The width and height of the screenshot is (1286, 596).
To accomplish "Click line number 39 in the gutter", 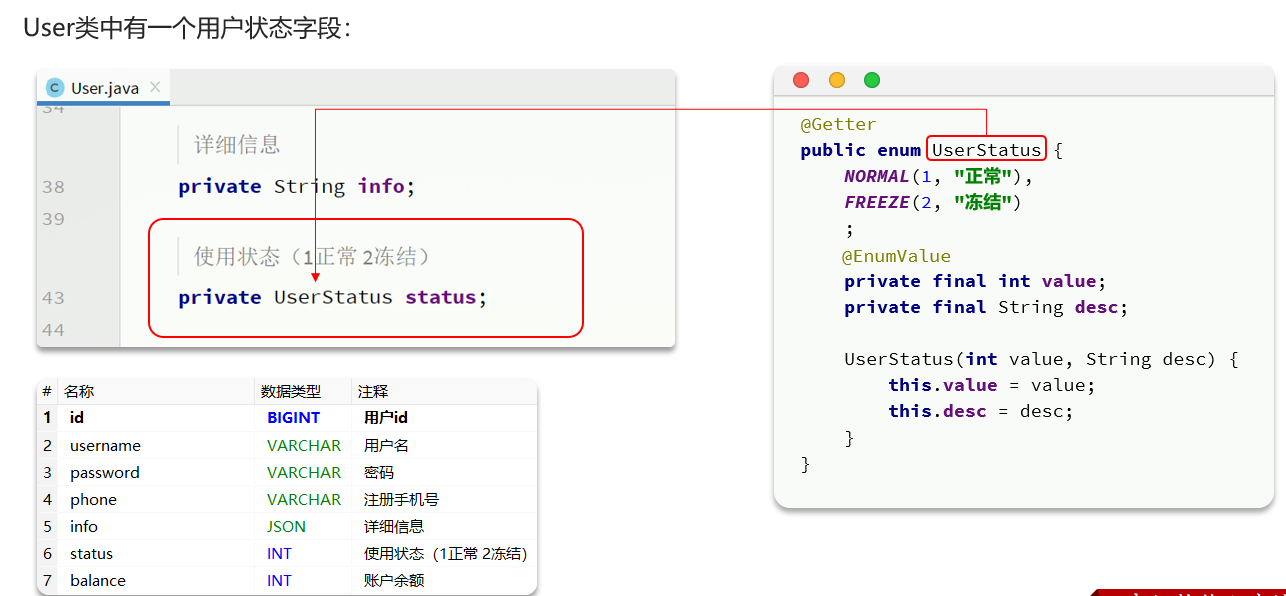I will pos(53,219).
